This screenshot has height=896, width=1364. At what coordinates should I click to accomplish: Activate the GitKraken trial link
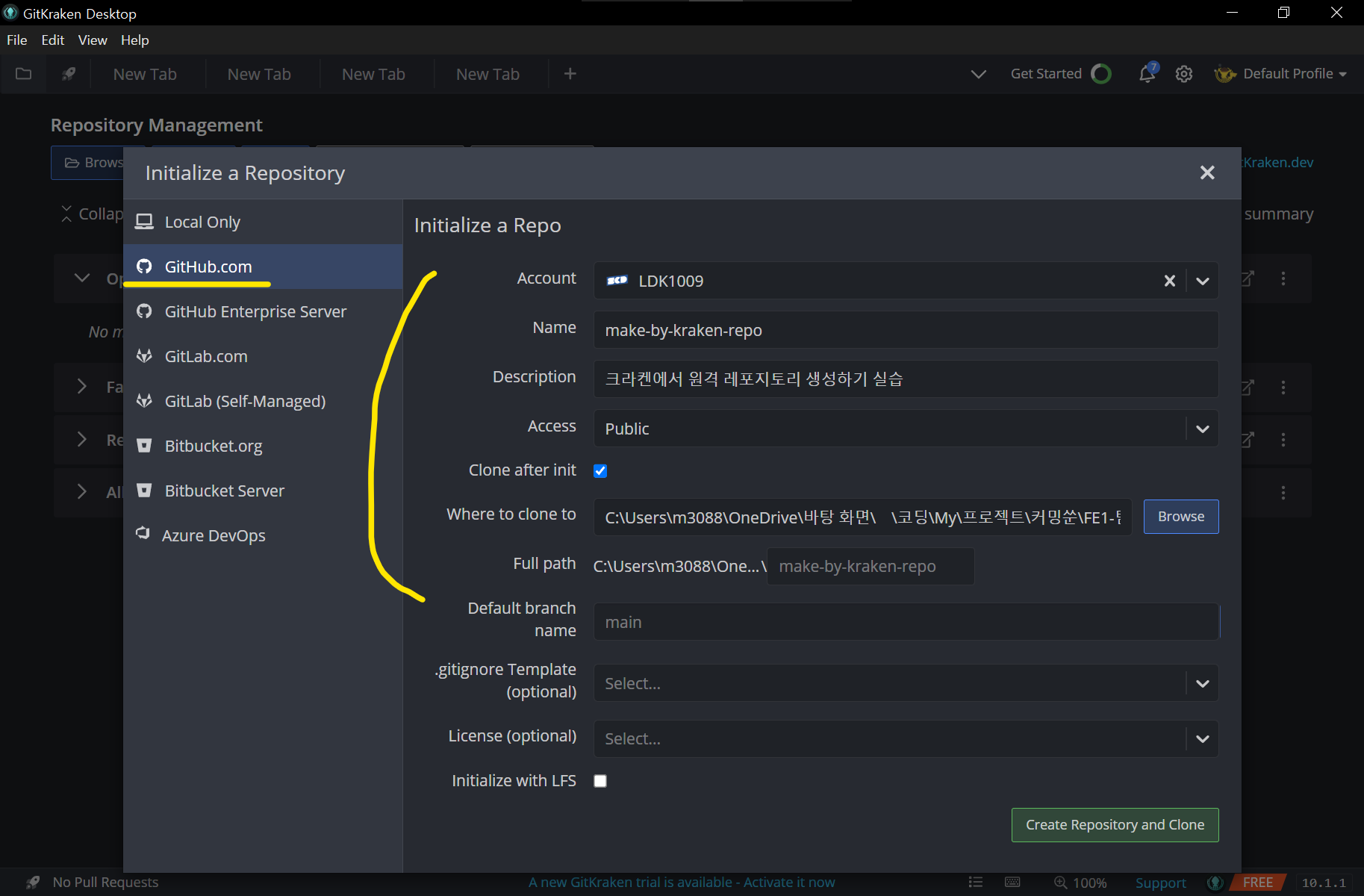[682, 883]
